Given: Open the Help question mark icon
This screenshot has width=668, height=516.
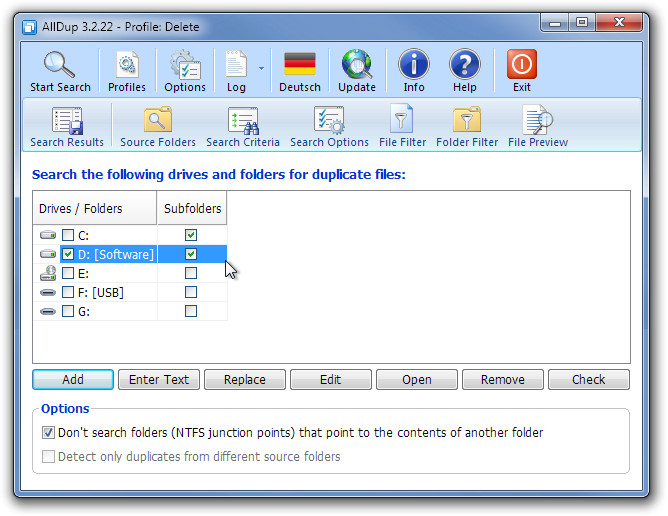Looking at the screenshot, I should tap(464, 65).
